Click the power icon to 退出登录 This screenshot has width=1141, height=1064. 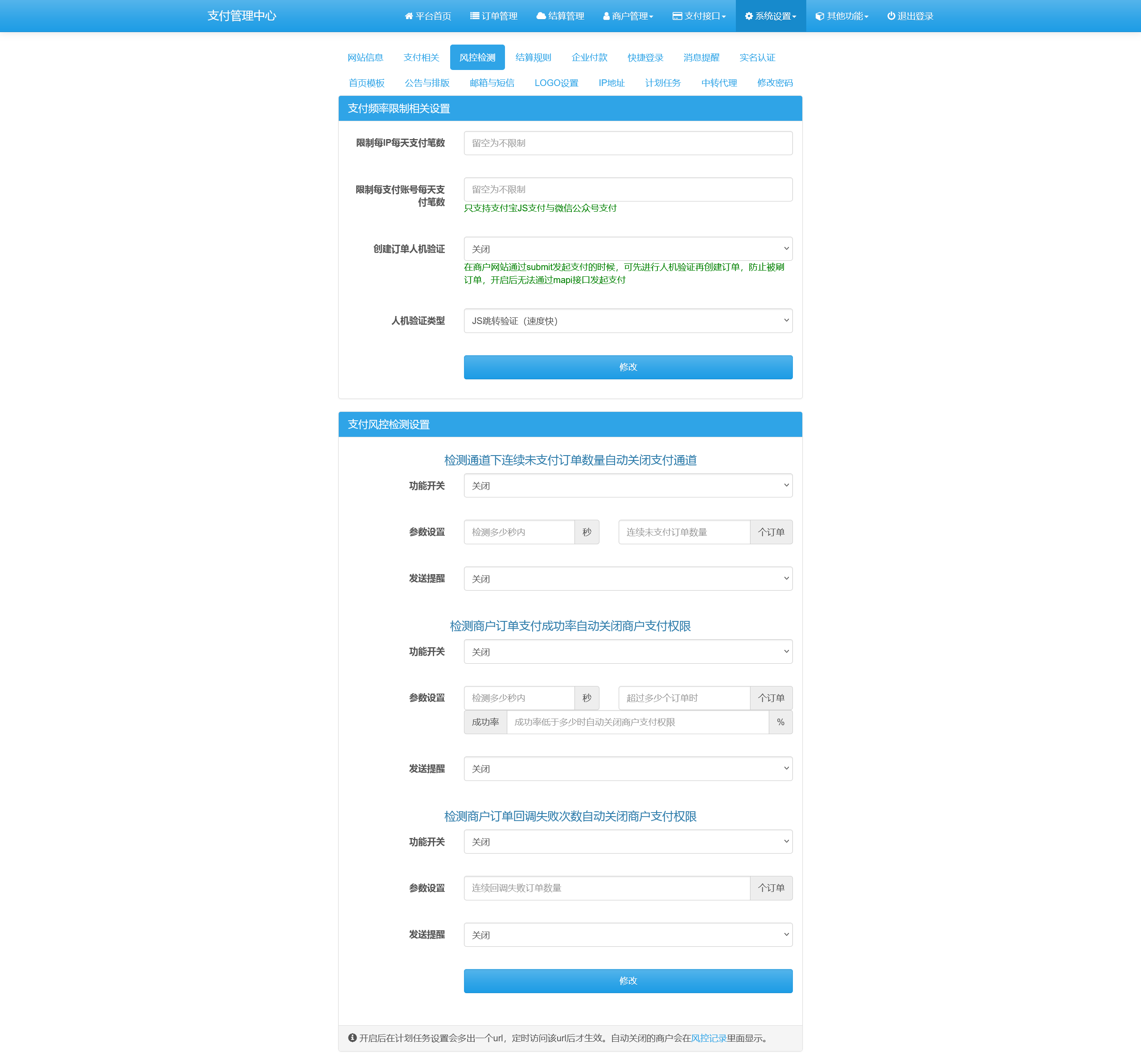pyautogui.click(x=891, y=16)
